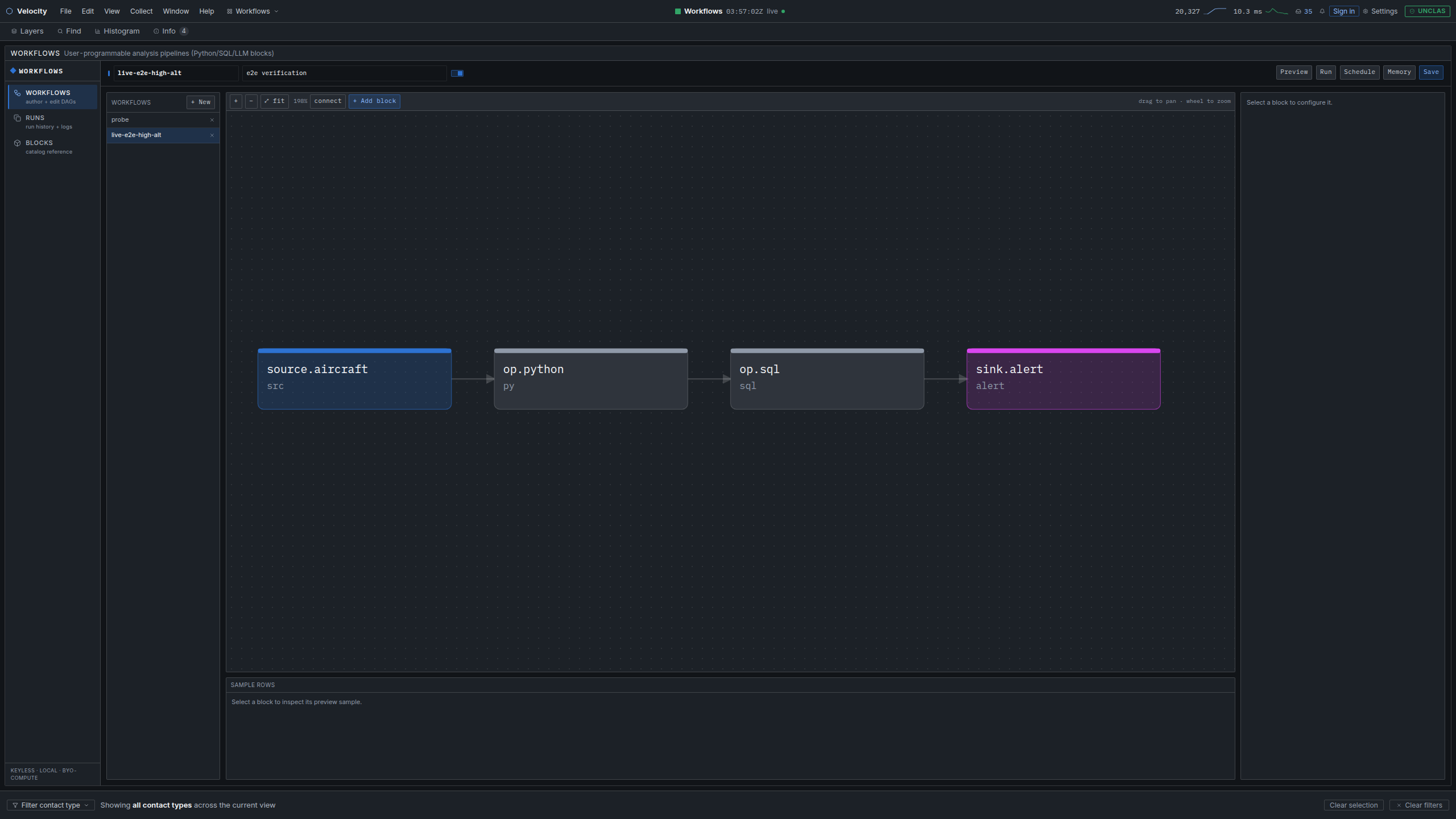The height and width of the screenshot is (819, 1456).
Task: Click the 10.3 ms latency value
Action: pyautogui.click(x=1247, y=11)
